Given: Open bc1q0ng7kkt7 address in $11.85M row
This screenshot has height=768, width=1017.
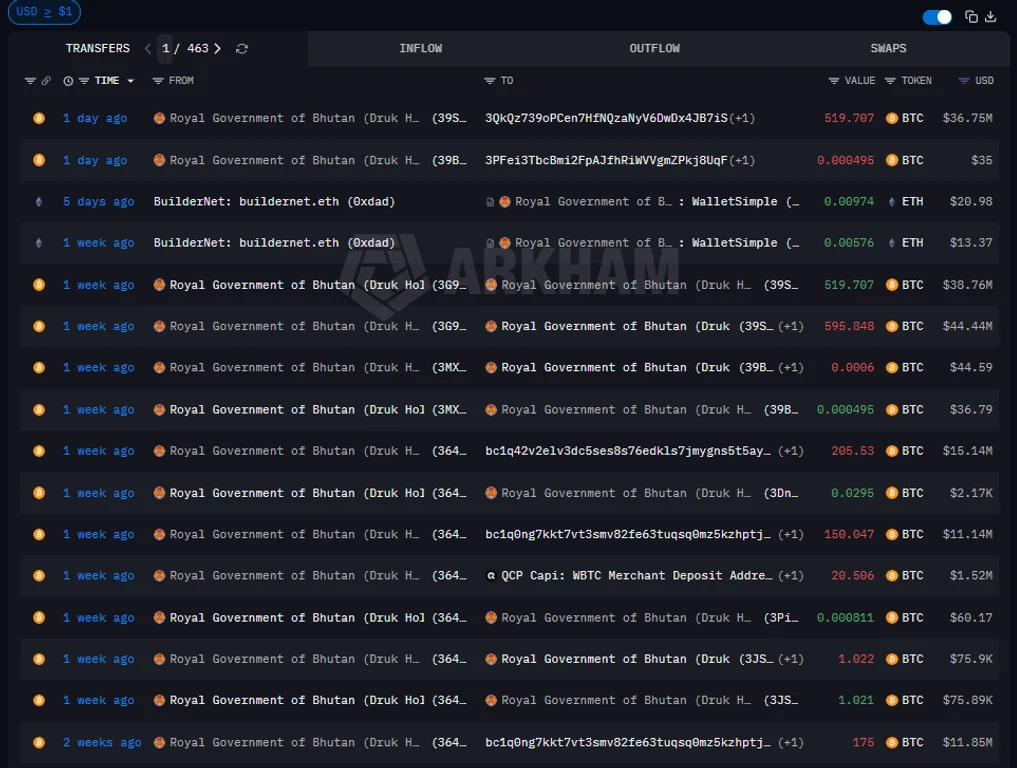Looking at the screenshot, I should [628, 742].
